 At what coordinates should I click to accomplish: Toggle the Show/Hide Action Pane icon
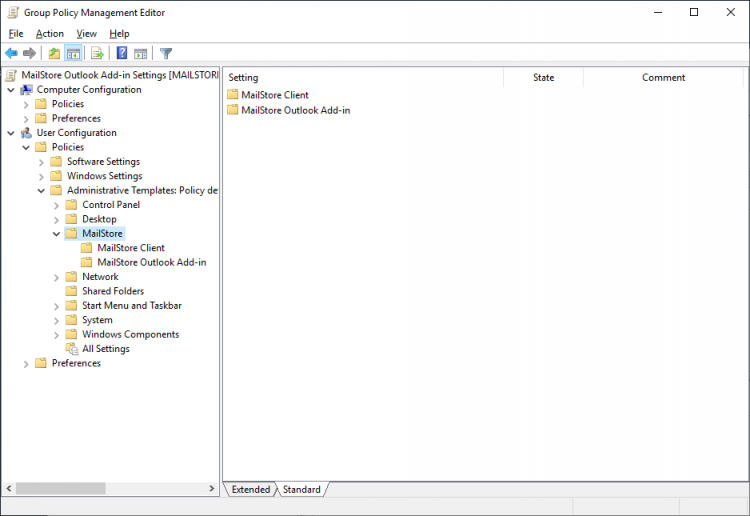pyautogui.click(x=141, y=53)
